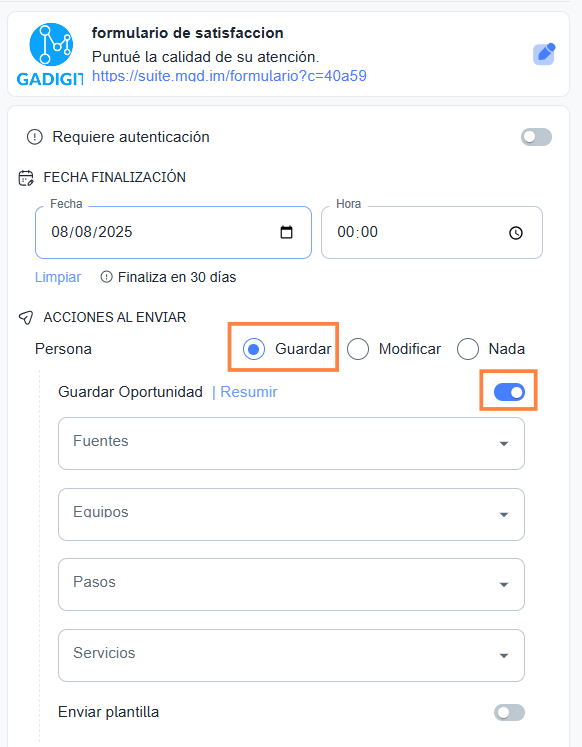Image resolution: width=582 pixels, height=747 pixels.
Task: Click the Limpiar link
Action: (x=58, y=277)
